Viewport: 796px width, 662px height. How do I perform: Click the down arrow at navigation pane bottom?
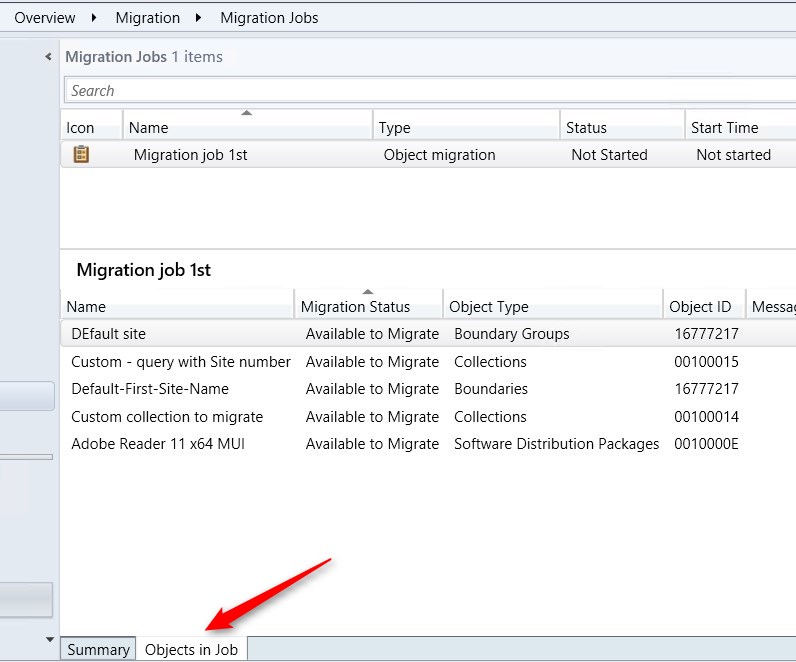[50, 640]
